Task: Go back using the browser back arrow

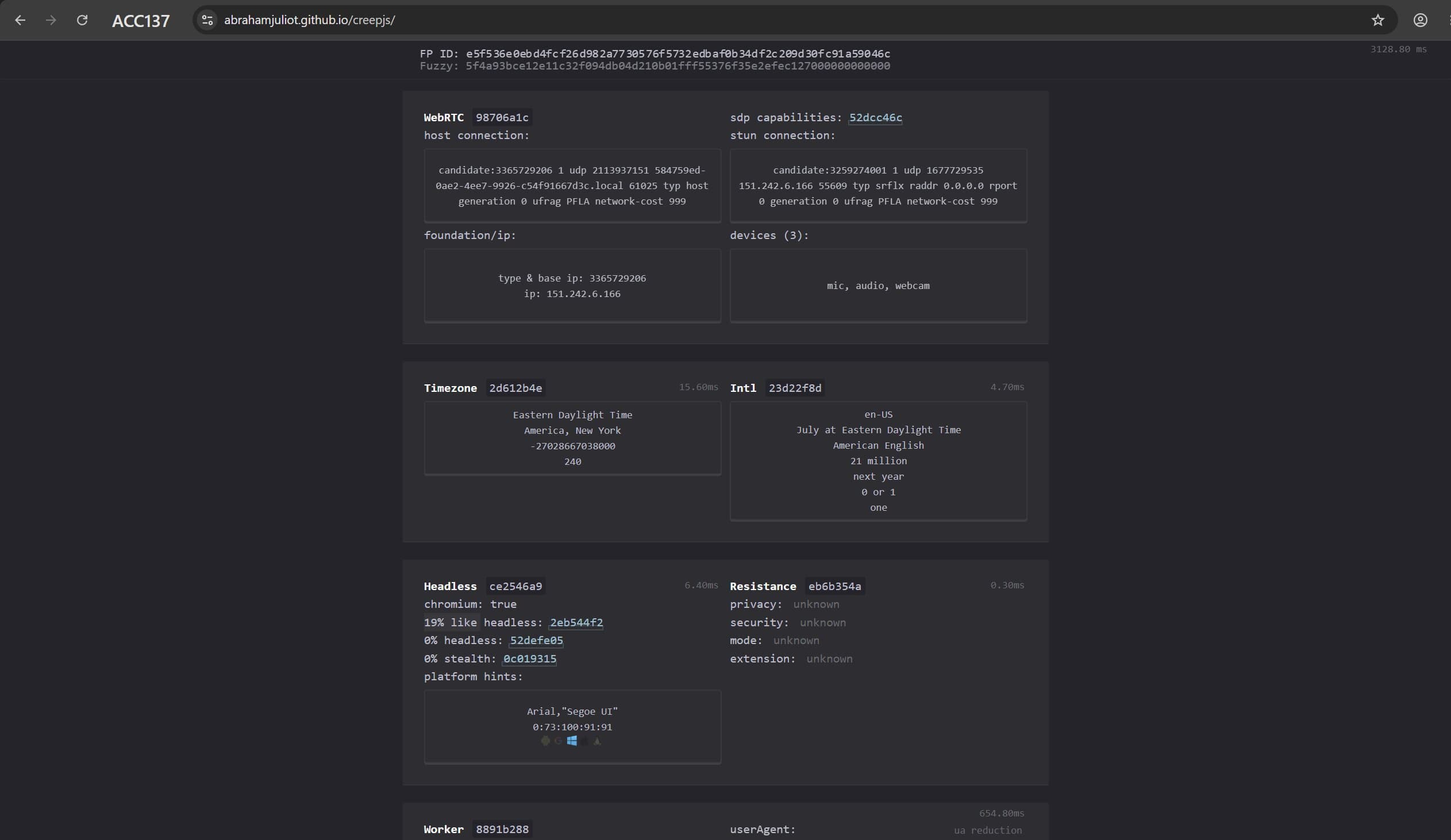Action: [20, 20]
